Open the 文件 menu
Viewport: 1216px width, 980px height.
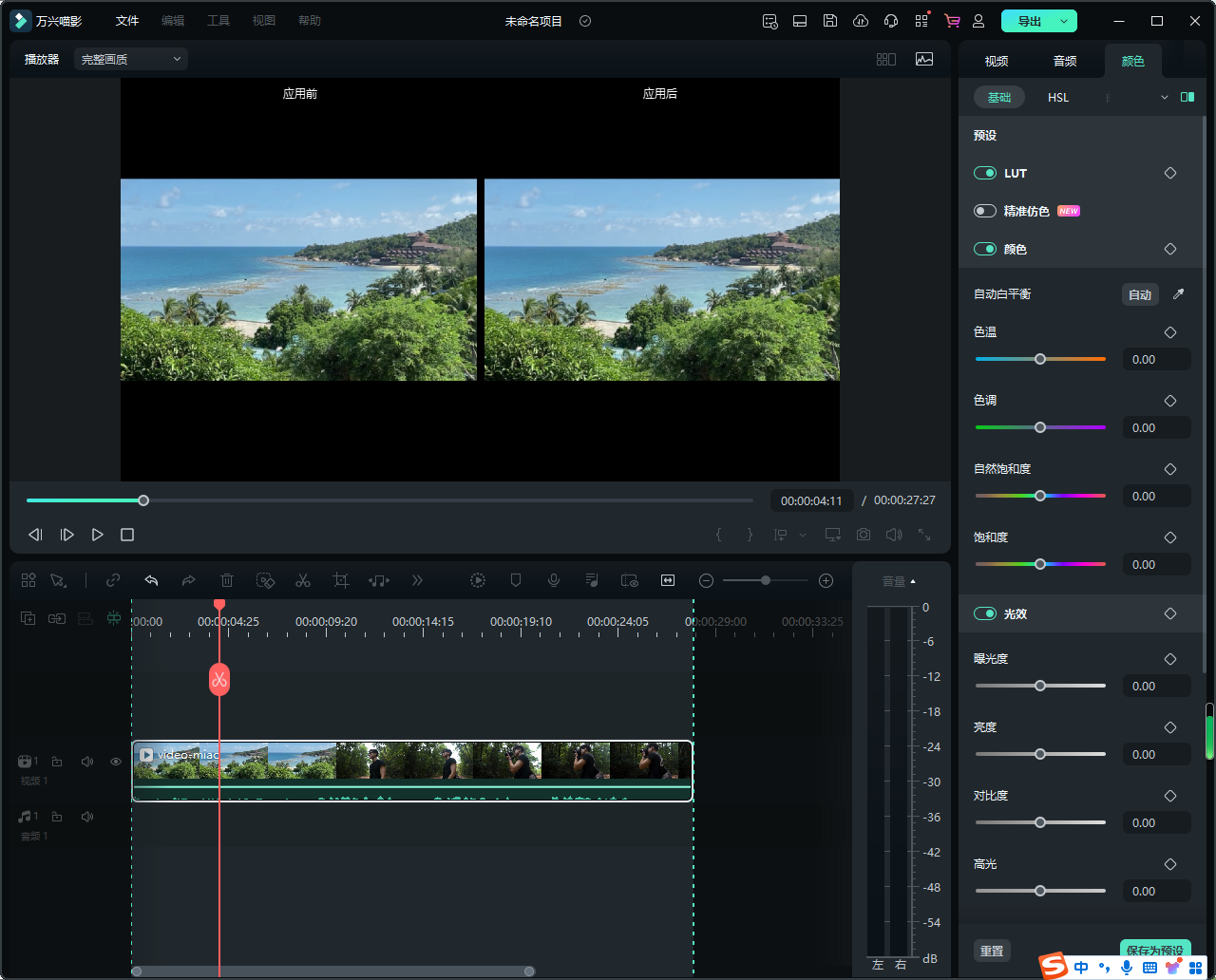[127, 21]
